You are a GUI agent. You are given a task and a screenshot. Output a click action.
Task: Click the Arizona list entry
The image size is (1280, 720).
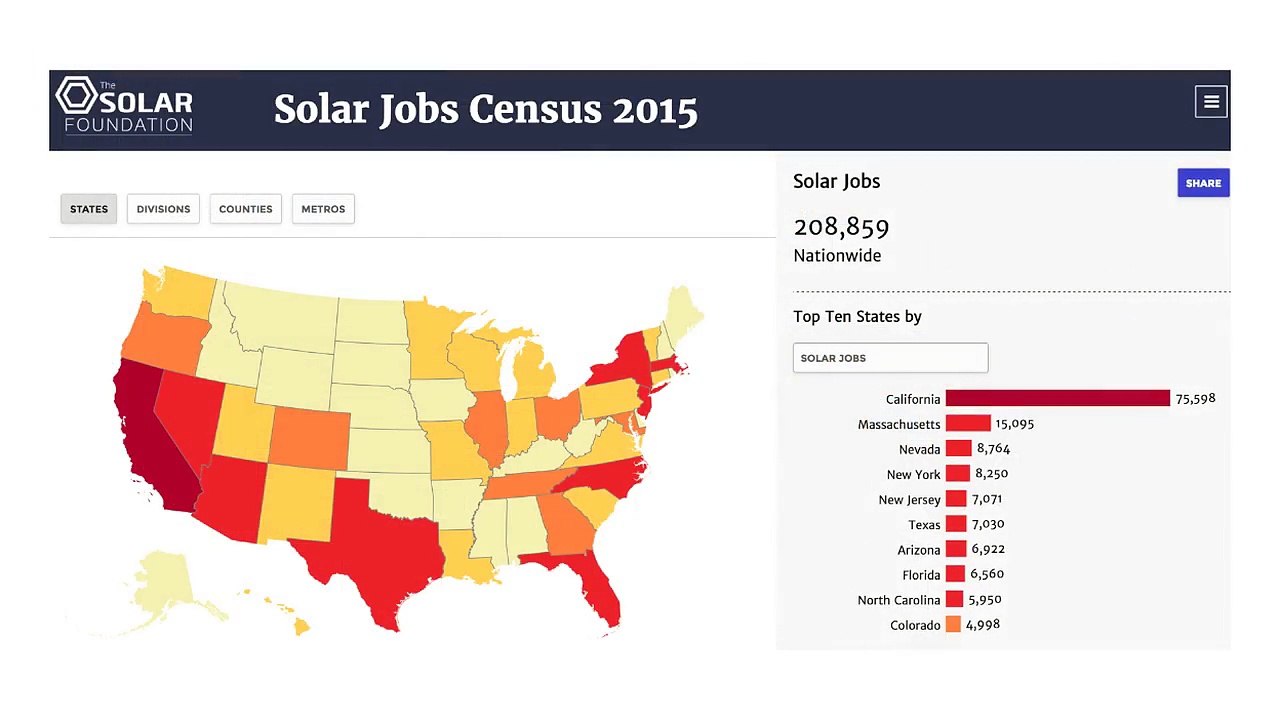tap(918, 550)
